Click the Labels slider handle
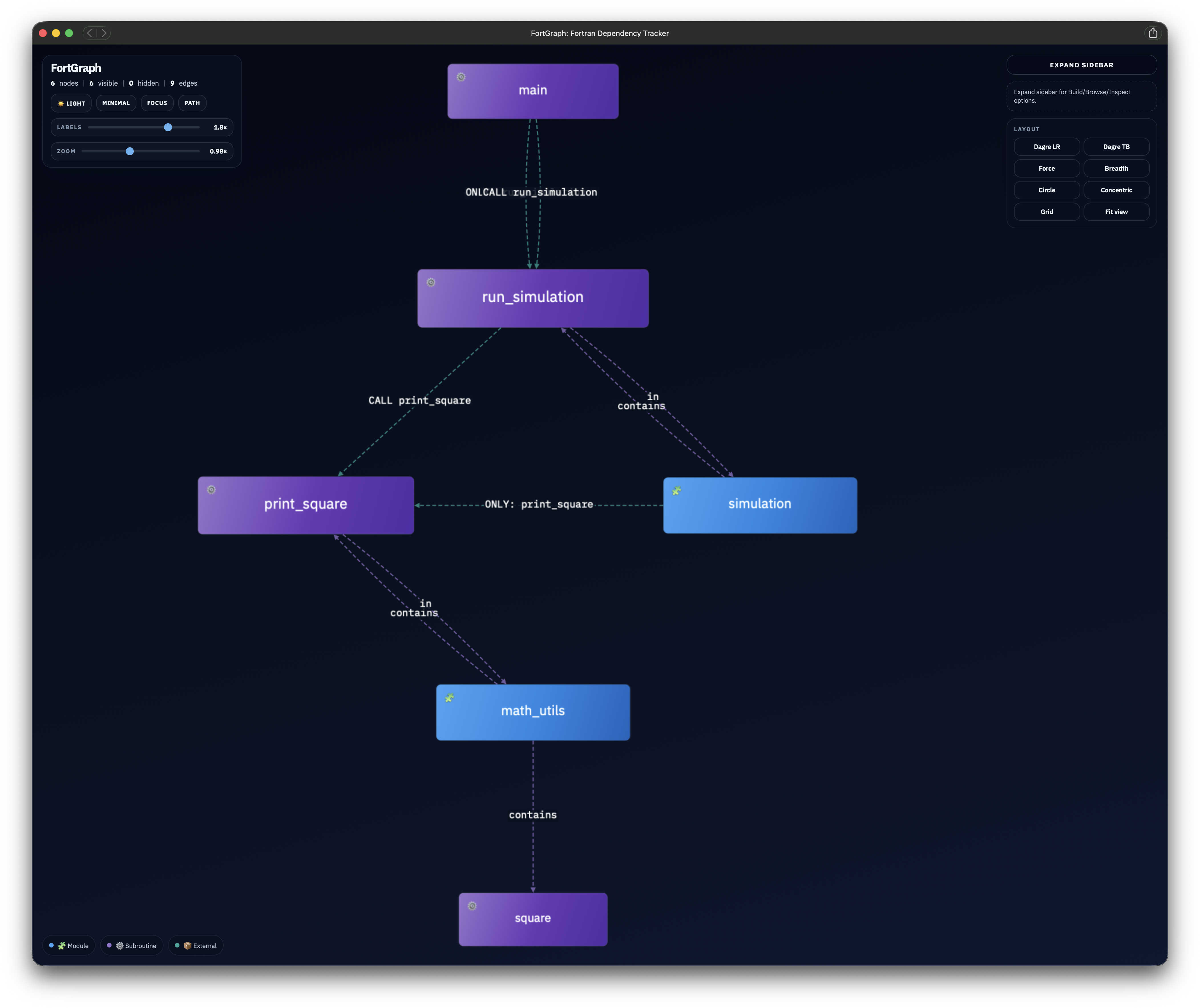The height and width of the screenshot is (1008, 1200). coord(168,128)
